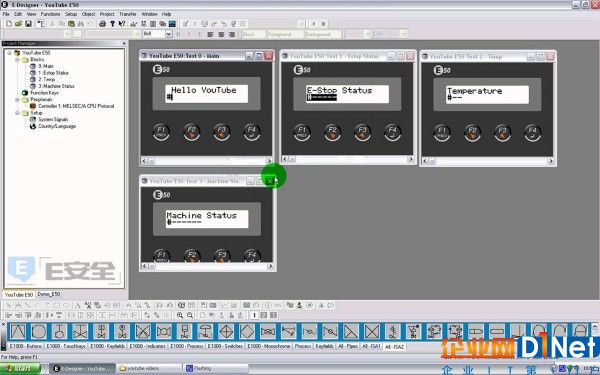Select the circle symbol in the symbol library
The image size is (600, 375).
(39, 331)
